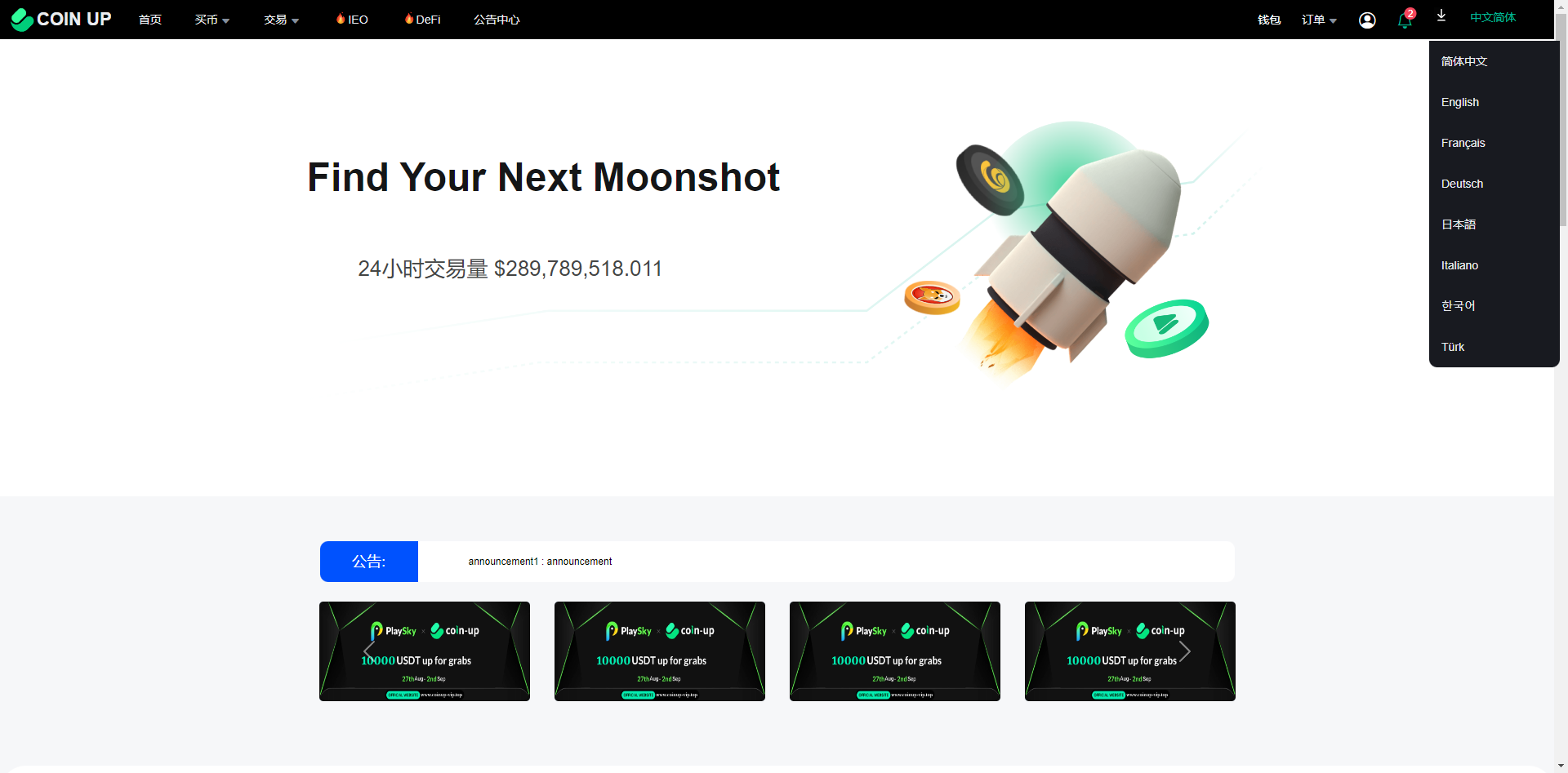Open the 钱包 wallet link
Image resolution: width=1568 pixels, height=773 pixels.
[1269, 20]
